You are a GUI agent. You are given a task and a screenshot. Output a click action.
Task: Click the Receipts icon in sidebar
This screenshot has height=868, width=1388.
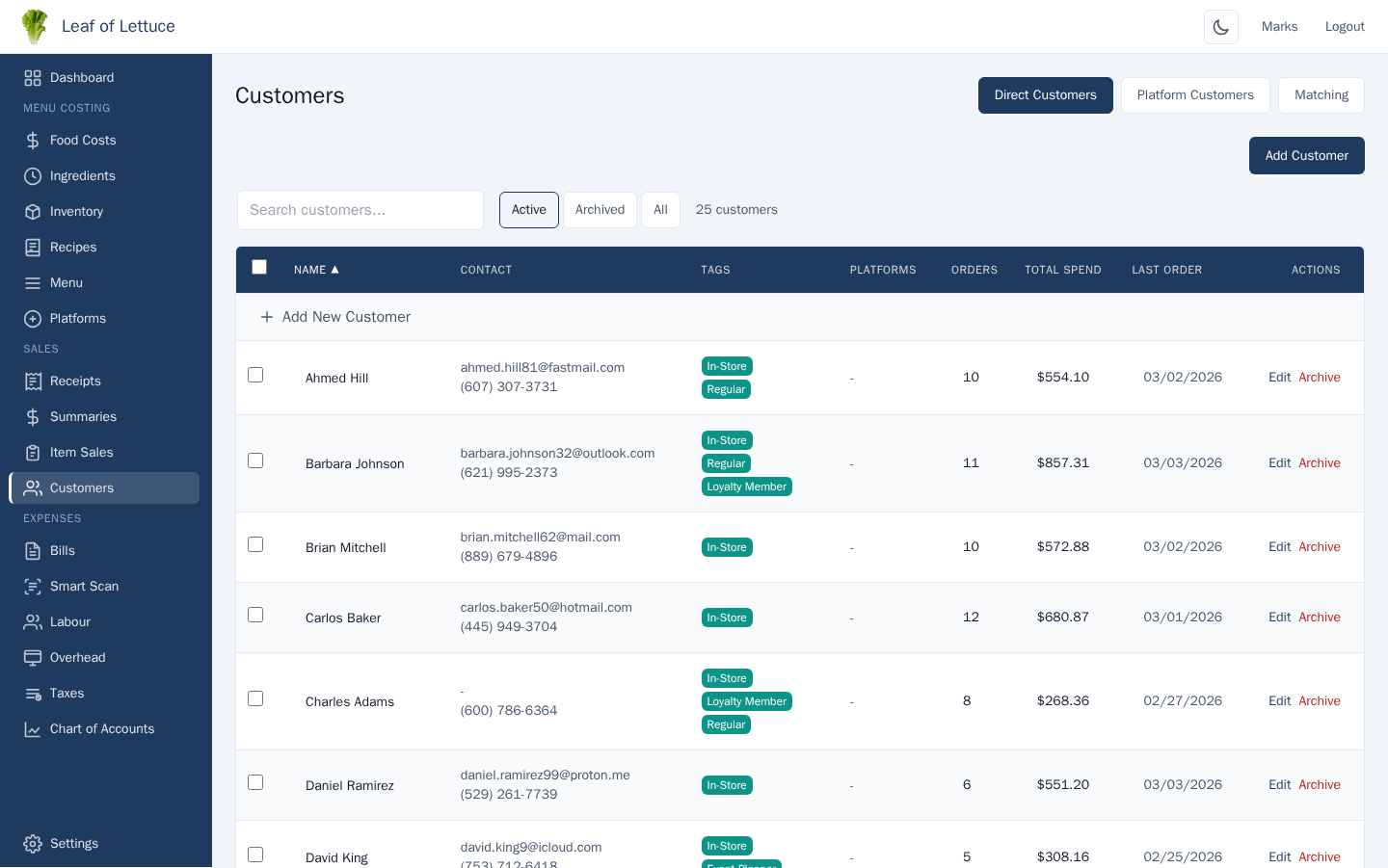[x=33, y=381]
